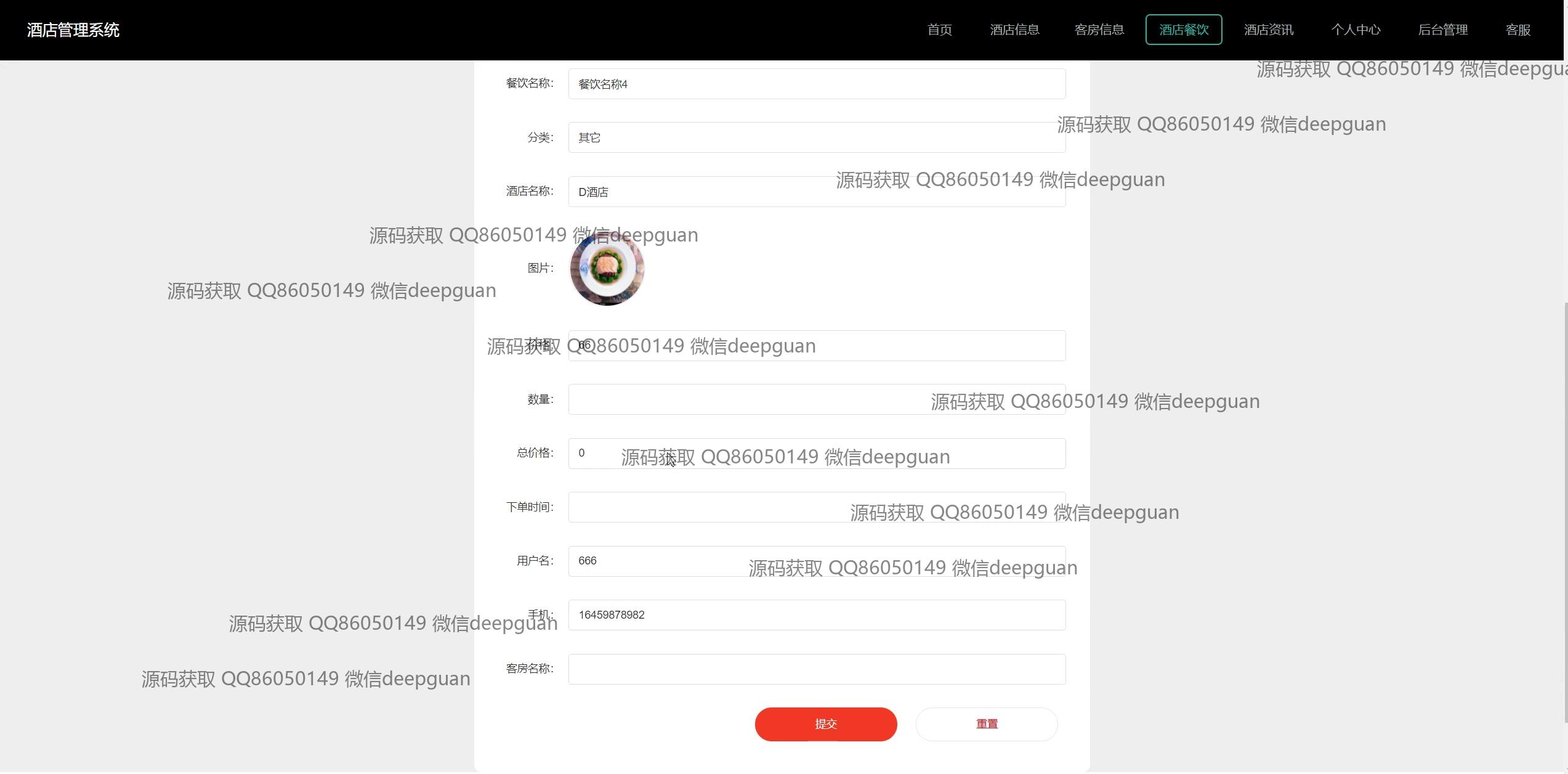
Task: Click the 客服 navigation link
Action: [x=1517, y=30]
